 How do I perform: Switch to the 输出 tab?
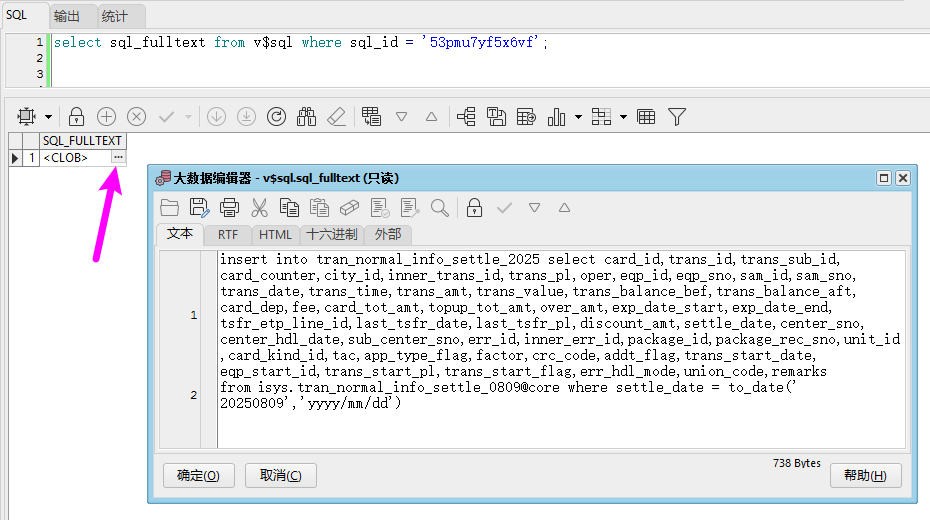pos(67,16)
